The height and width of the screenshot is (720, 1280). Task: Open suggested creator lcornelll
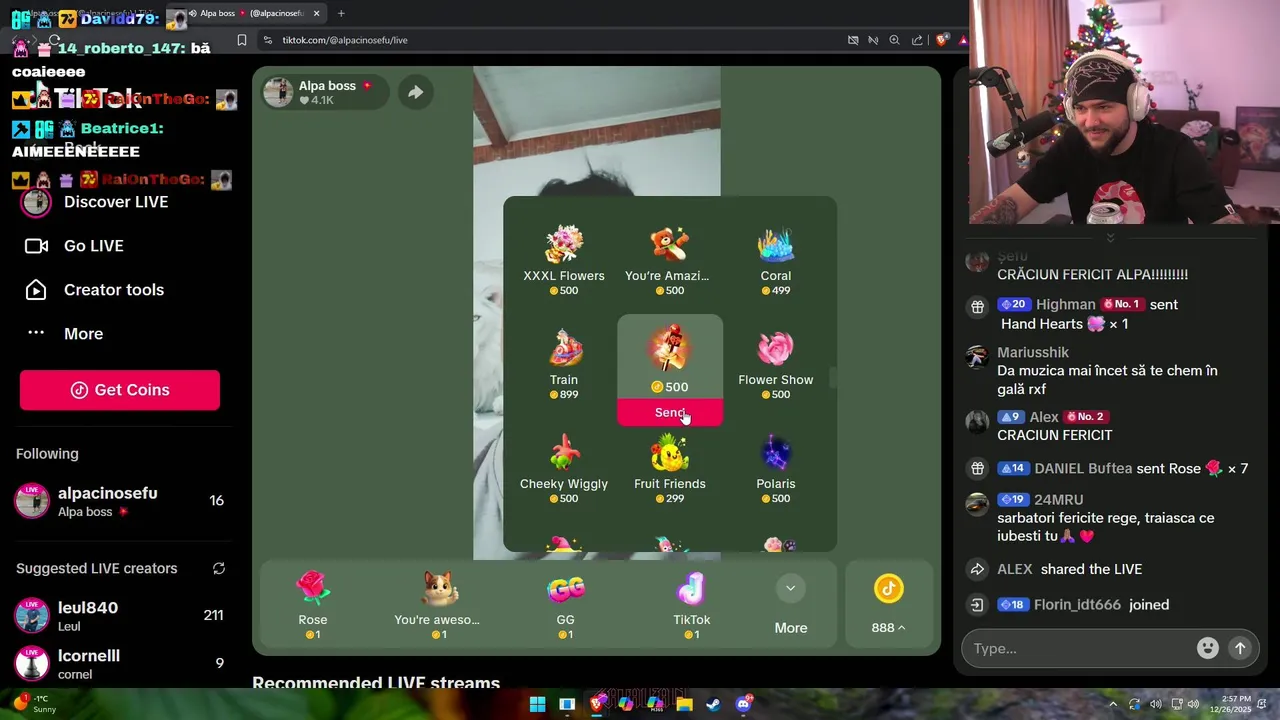120,663
